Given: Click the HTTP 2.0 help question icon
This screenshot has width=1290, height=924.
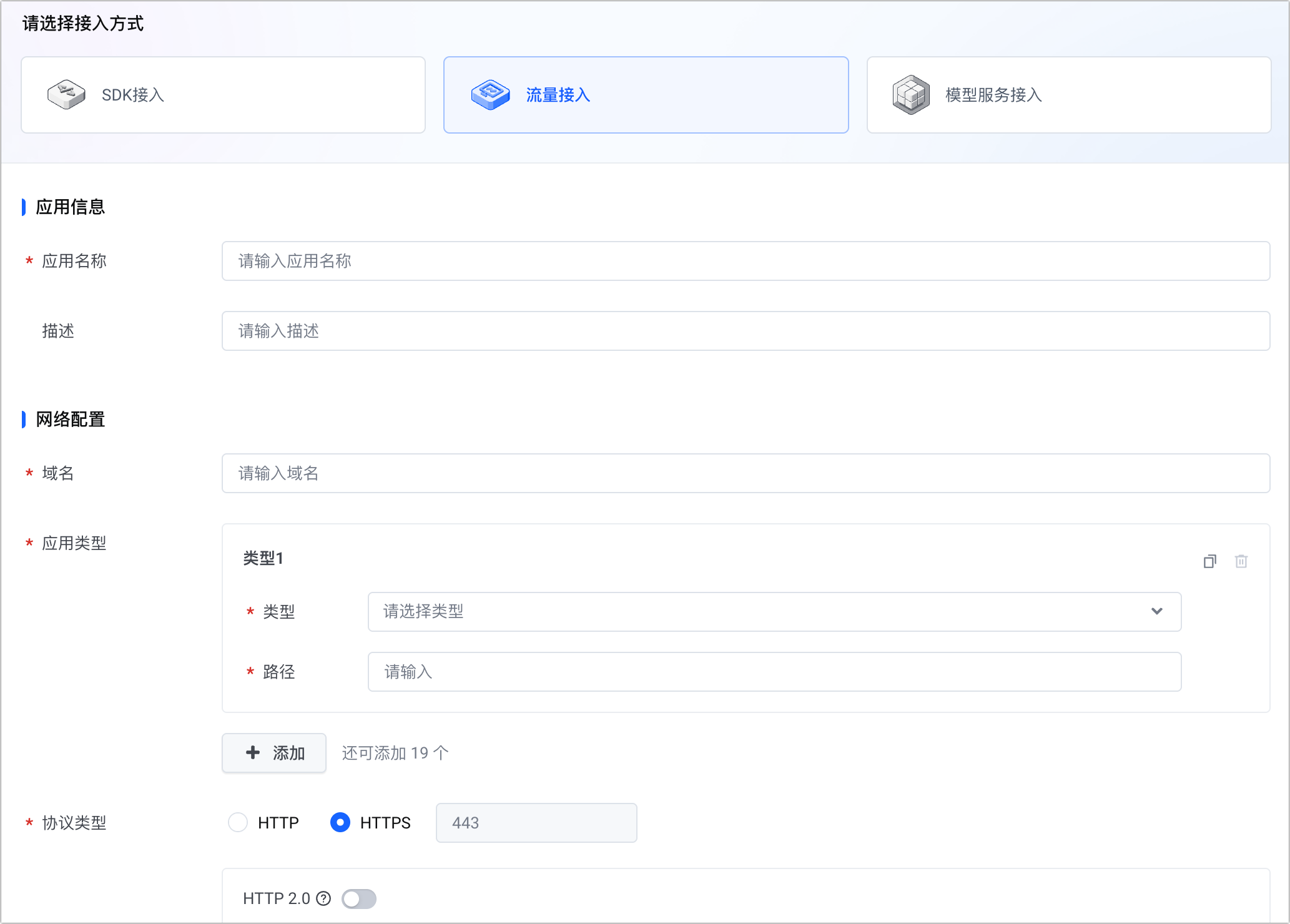Looking at the screenshot, I should click(323, 898).
